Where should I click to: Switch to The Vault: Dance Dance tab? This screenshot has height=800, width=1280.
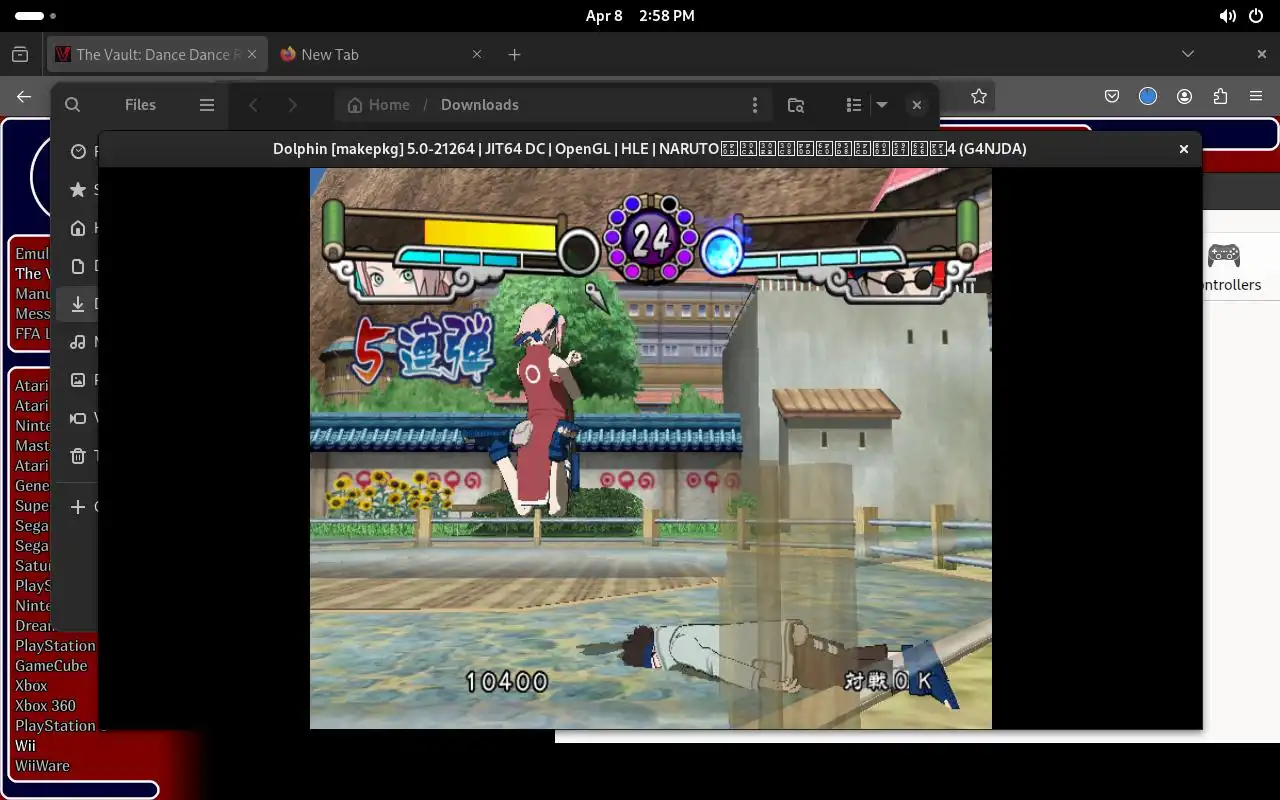click(157, 54)
